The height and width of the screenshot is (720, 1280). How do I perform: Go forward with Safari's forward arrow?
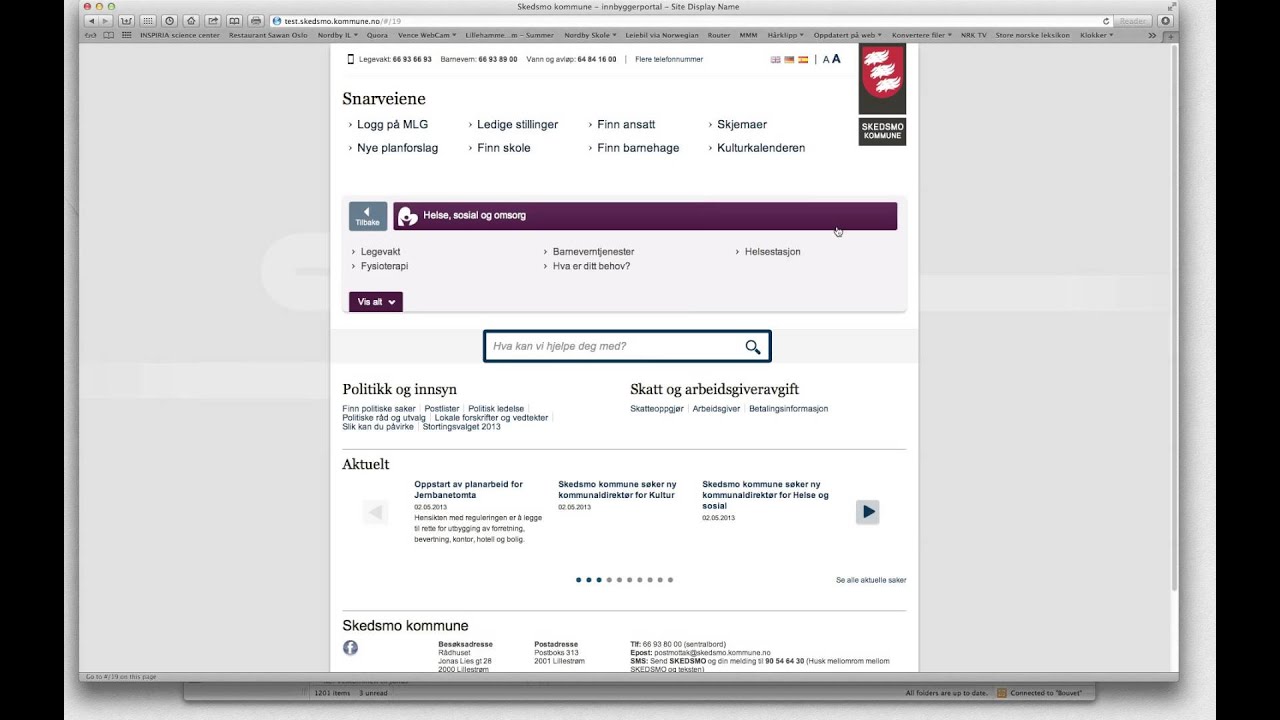tap(105, 20)
